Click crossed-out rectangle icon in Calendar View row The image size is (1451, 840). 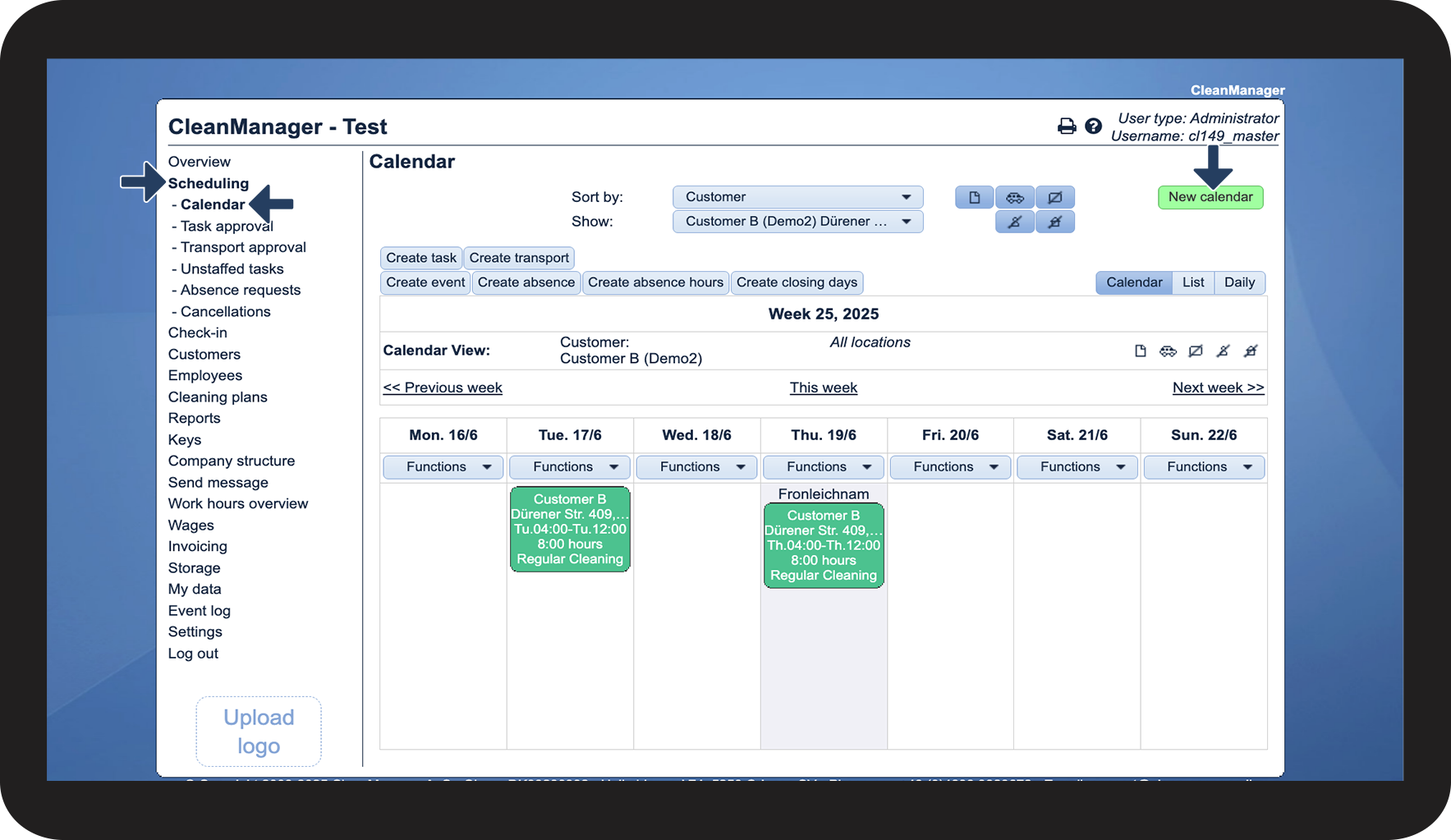pyautogui.click(x=1196, y=351)
